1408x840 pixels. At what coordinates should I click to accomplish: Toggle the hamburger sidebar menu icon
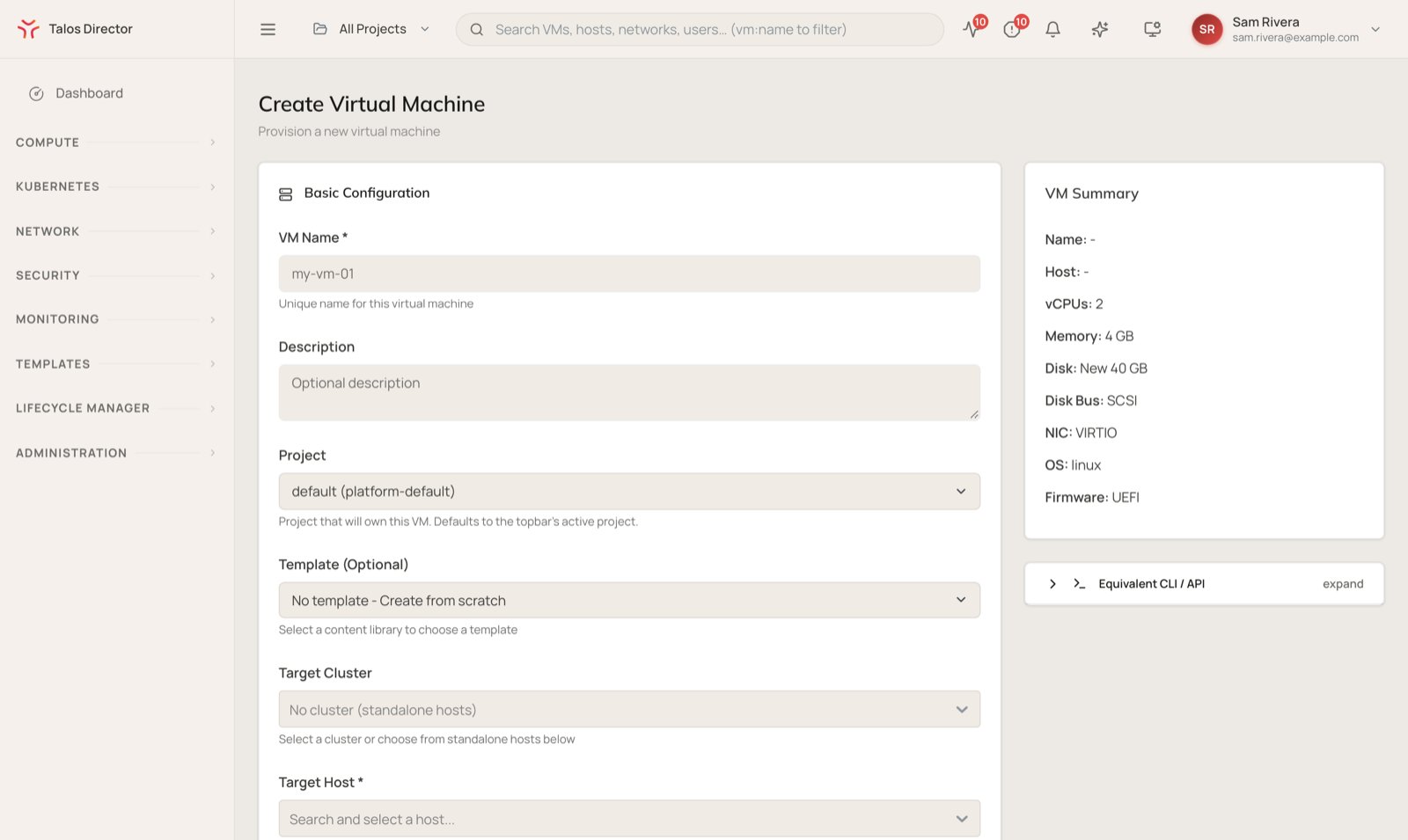pyautogui.click(x=268, y=29)
